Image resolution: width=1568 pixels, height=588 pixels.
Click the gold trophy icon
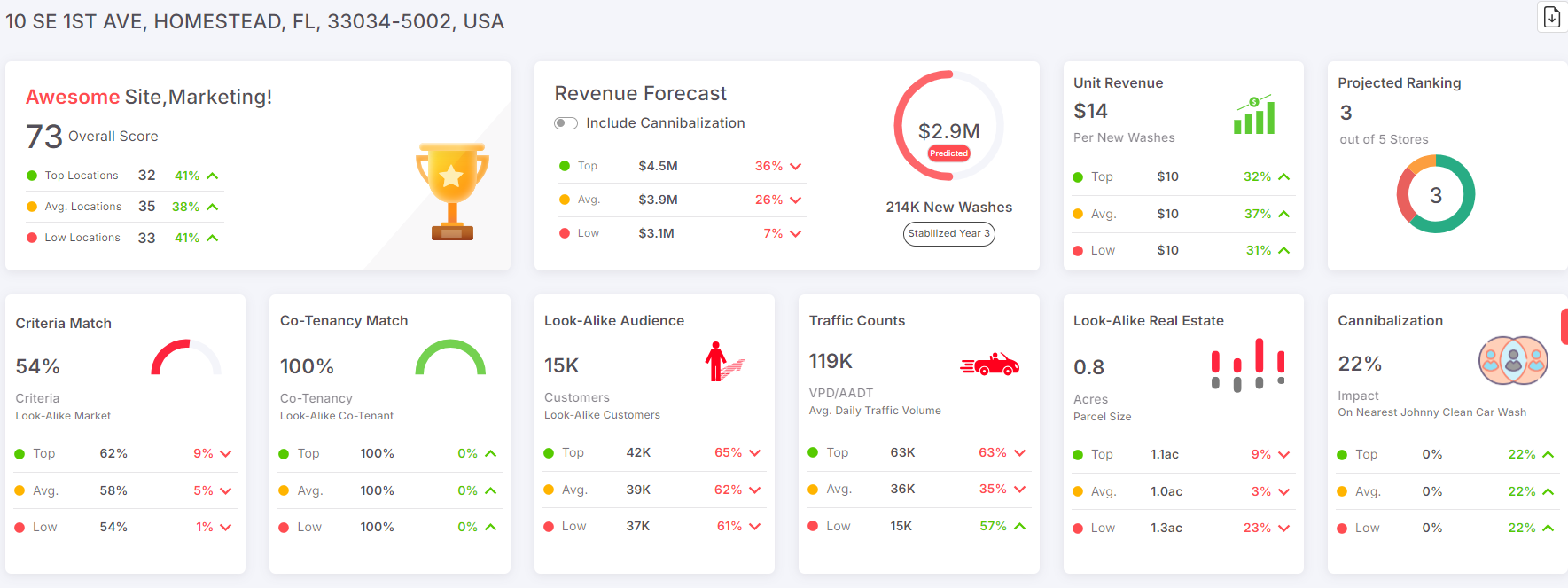452,192
